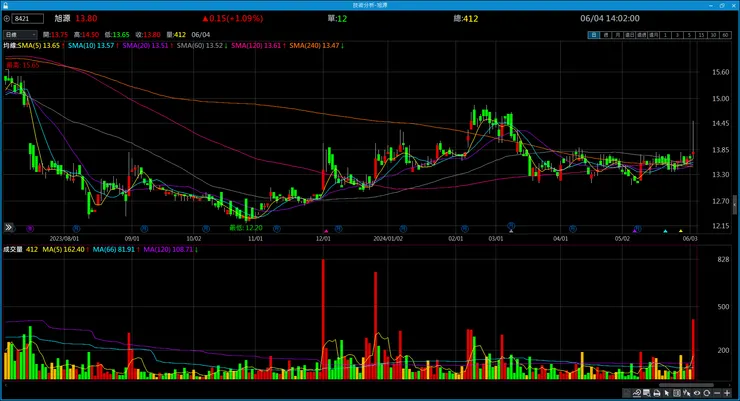740x401 pixels.
Task: Open the chart drawing tool icon
Action: (637, 393)
